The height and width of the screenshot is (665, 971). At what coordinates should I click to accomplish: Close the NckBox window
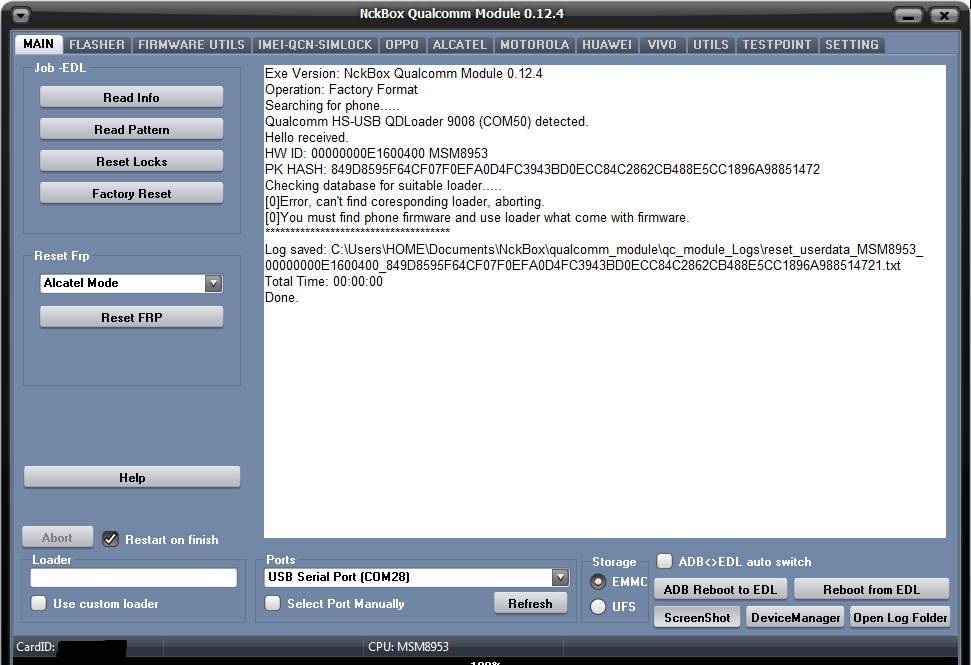point(944,15)
